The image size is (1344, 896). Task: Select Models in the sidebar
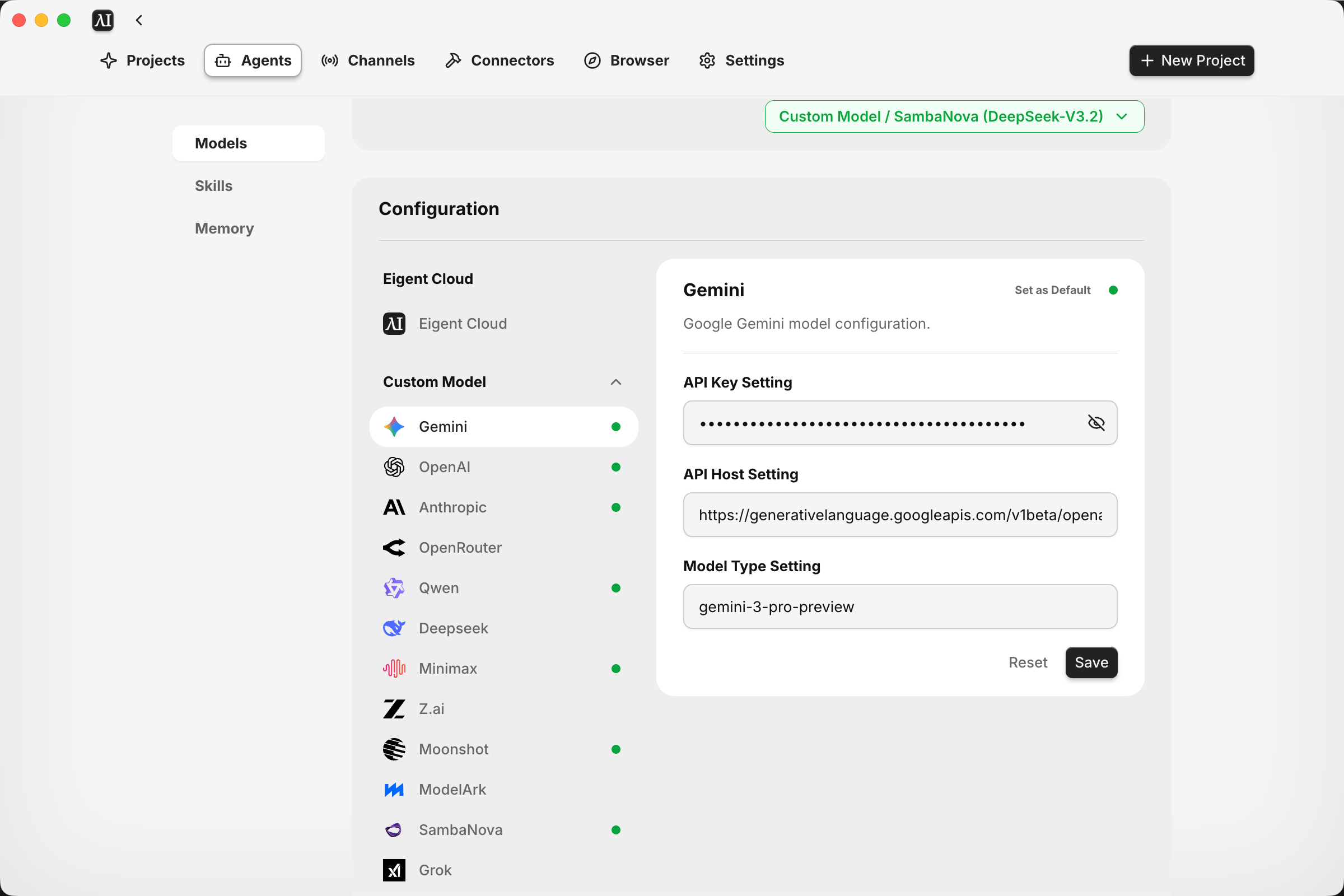pyautogui.click(x=249, y=143)
